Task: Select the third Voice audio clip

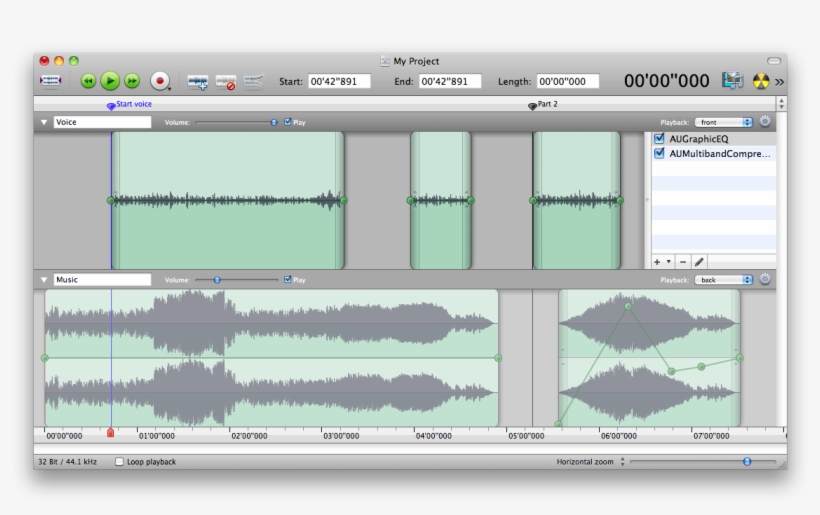Action: [x=577, y=200]
